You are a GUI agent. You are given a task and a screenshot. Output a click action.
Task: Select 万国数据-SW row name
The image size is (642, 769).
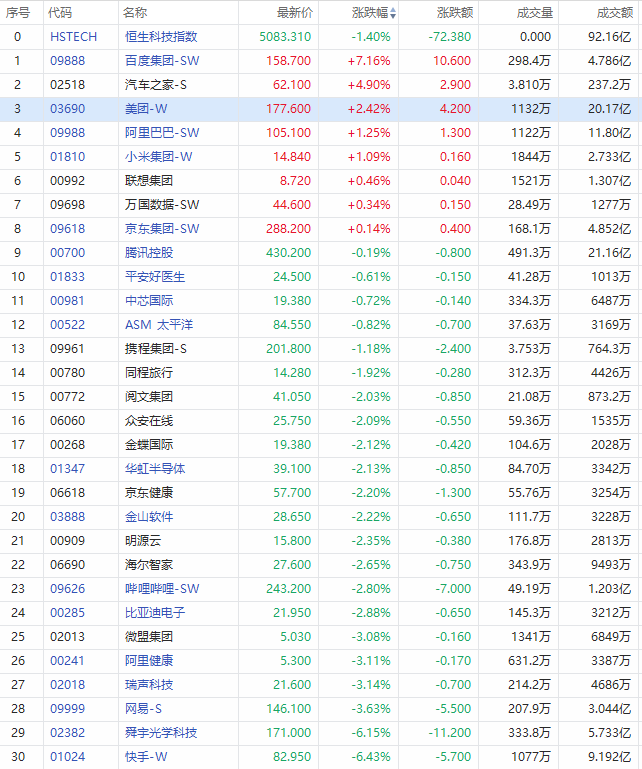(x=162, y=205)
